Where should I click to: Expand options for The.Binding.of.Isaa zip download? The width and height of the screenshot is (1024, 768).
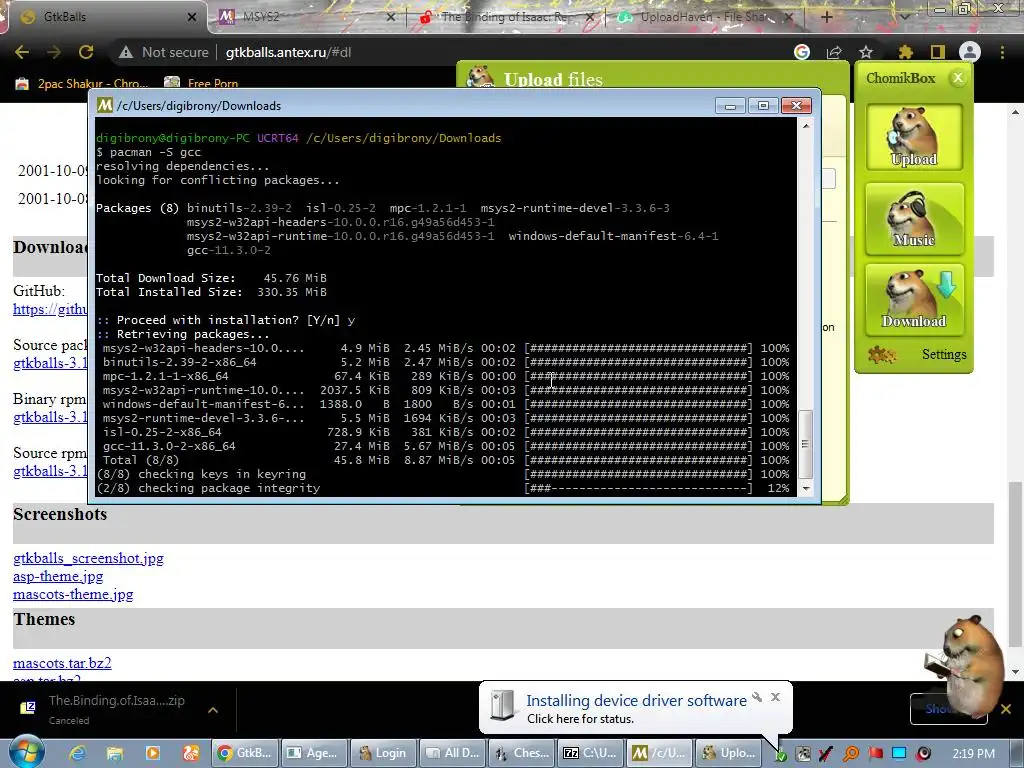pyautogui.click(x=213, y=709)
